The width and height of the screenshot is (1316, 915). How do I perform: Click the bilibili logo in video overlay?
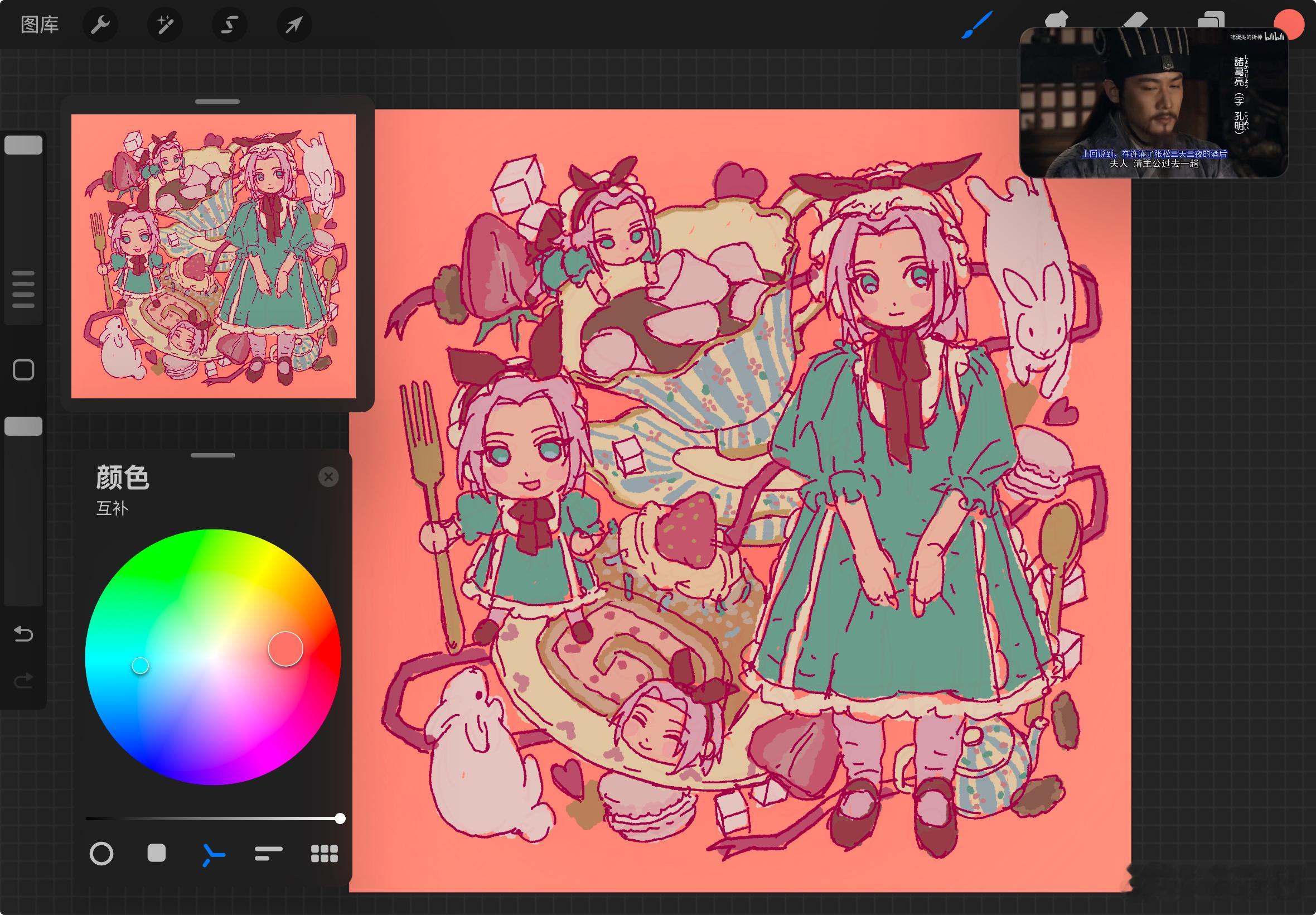pos(1274,37)
